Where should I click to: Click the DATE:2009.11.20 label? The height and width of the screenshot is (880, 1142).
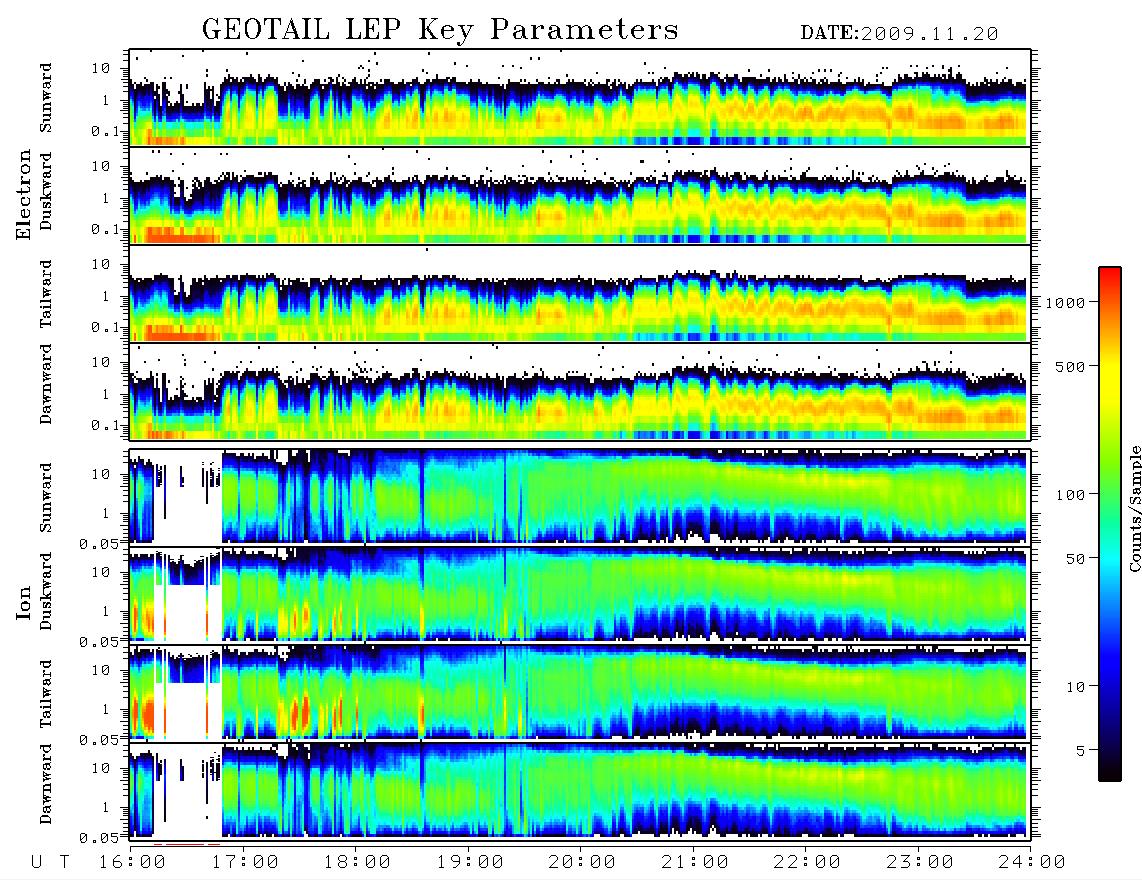tap(899, 34)
